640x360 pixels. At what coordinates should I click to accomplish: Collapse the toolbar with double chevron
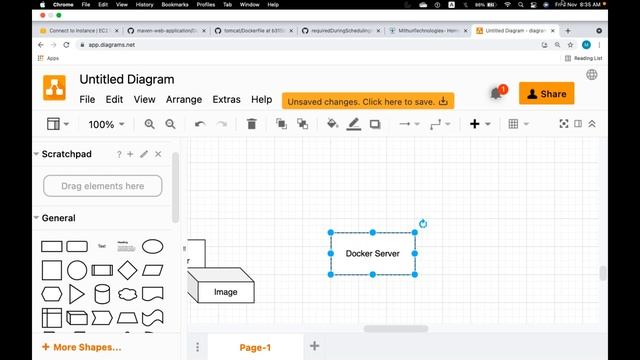tap(592, 124)
